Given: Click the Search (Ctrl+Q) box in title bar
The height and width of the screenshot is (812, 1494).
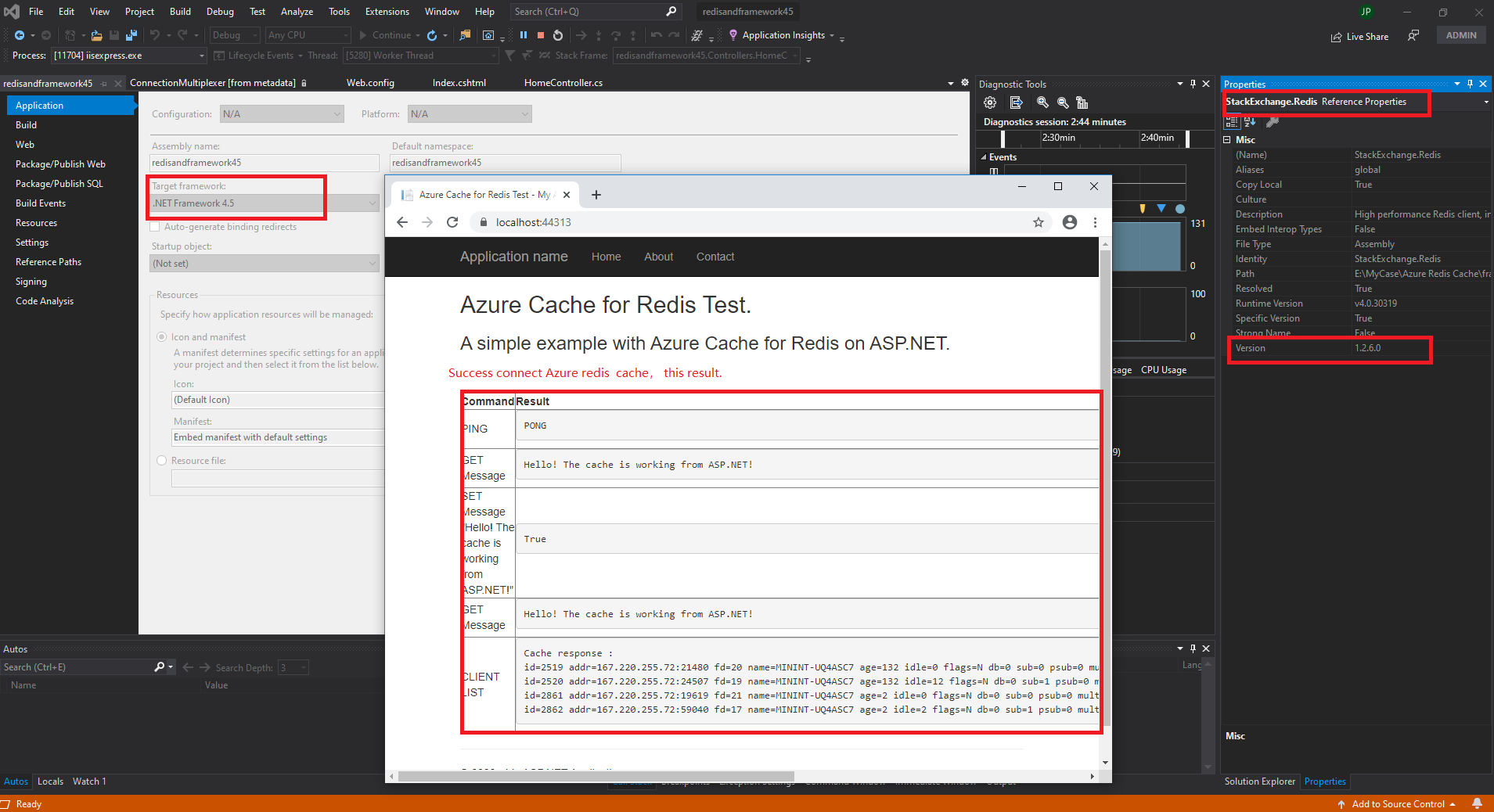Looking at the screenshot, I should pos(595,12).
